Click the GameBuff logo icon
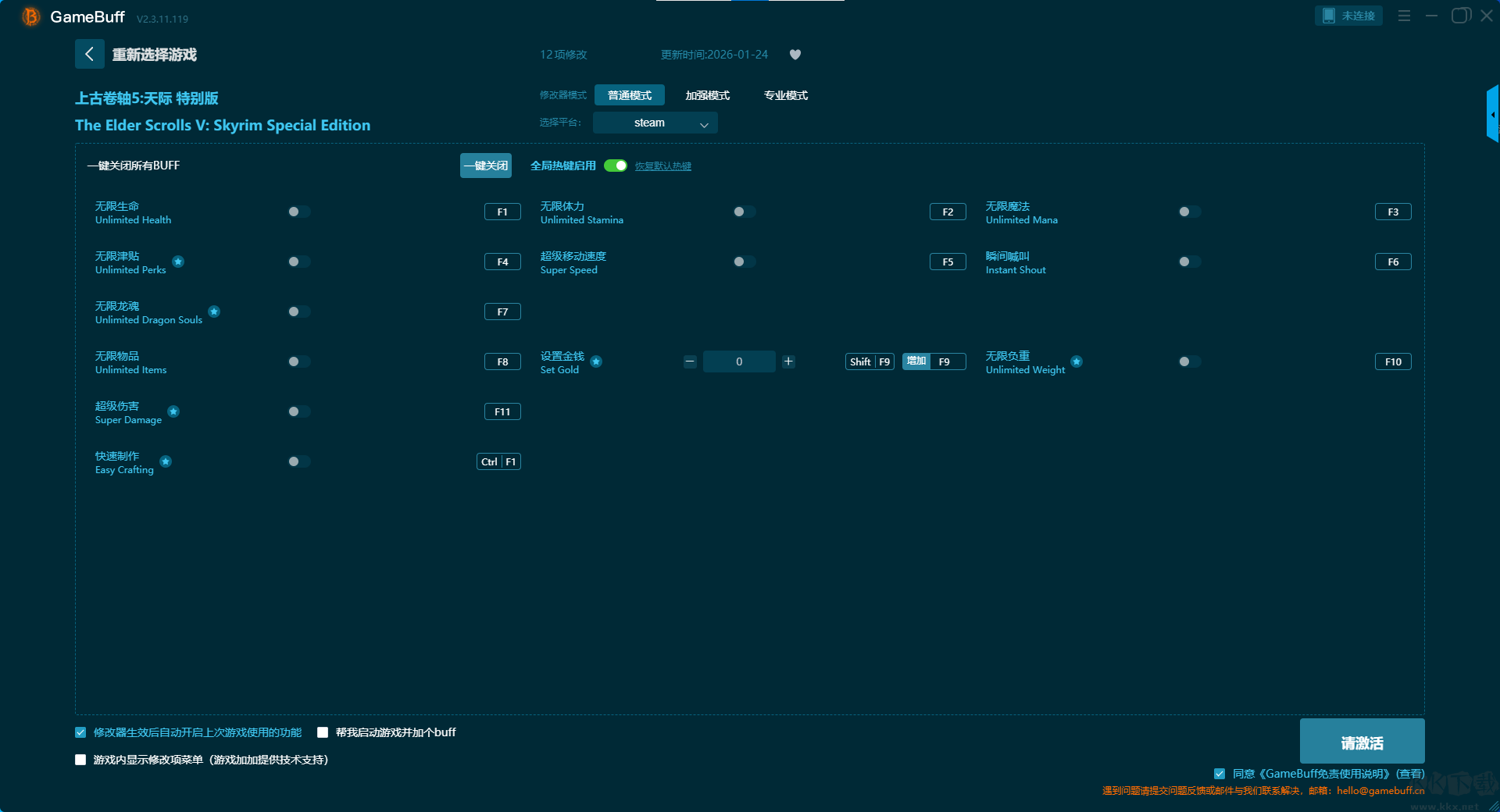 click(x=30, y=16)
